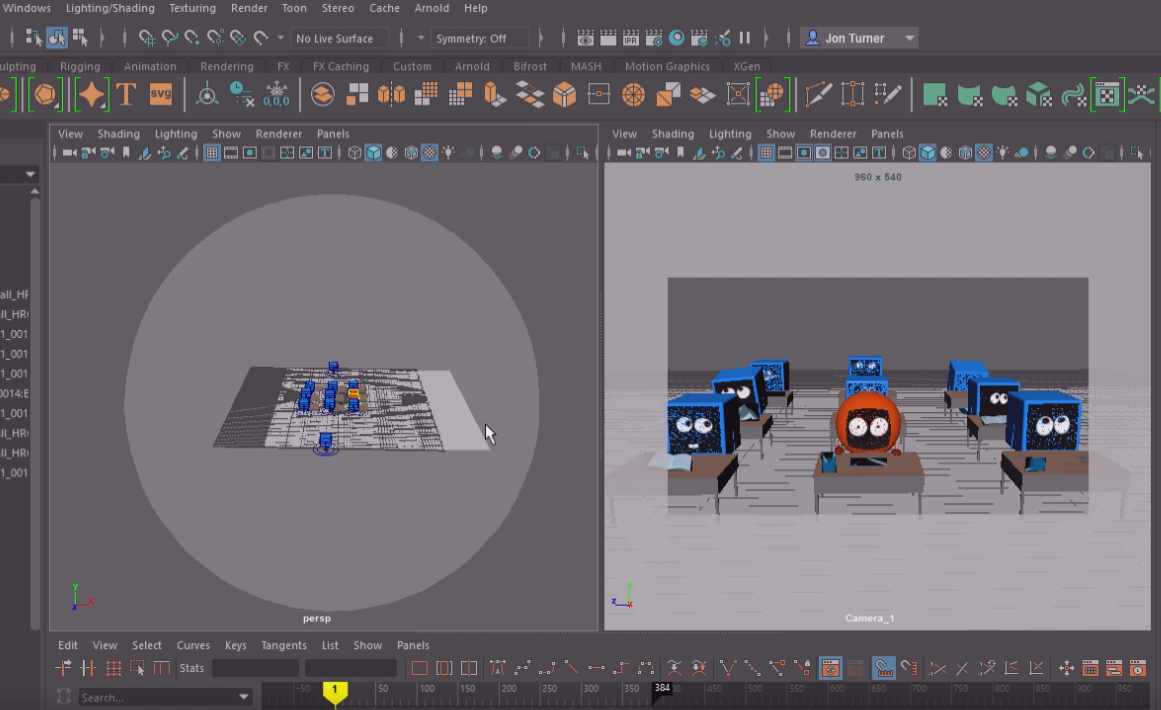Open the Renderer menu in persp panel
The width and height of the screenshot is (1161, 710).
click(278, 134)
